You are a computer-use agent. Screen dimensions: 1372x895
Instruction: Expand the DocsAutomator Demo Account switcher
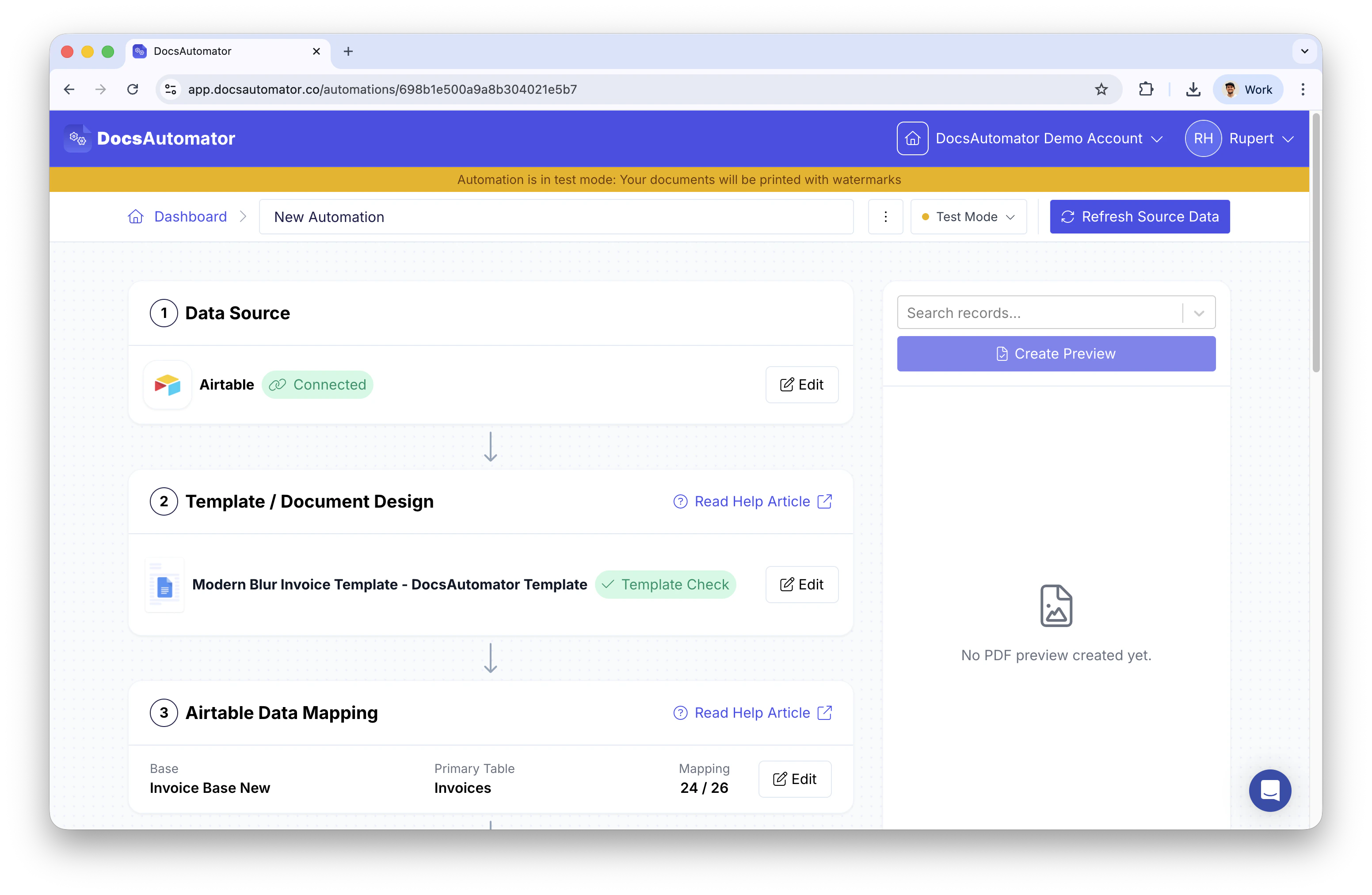pyautogui.click(x=1049, y=138)
